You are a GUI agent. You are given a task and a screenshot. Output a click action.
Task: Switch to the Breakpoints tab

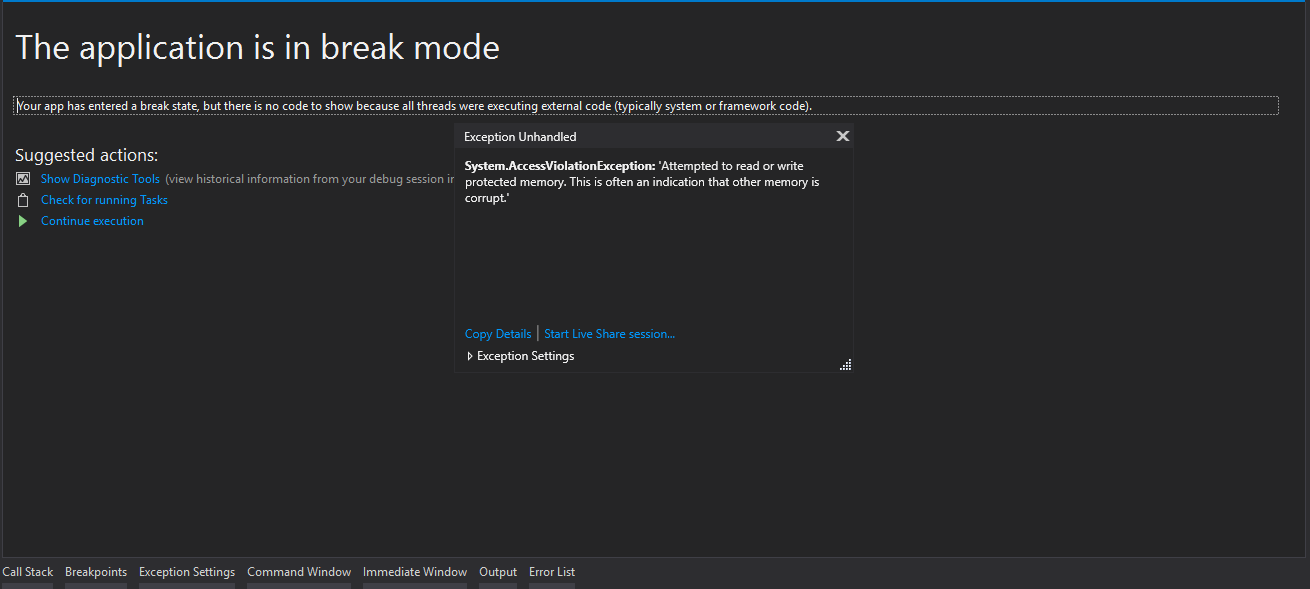coord(95,571)
